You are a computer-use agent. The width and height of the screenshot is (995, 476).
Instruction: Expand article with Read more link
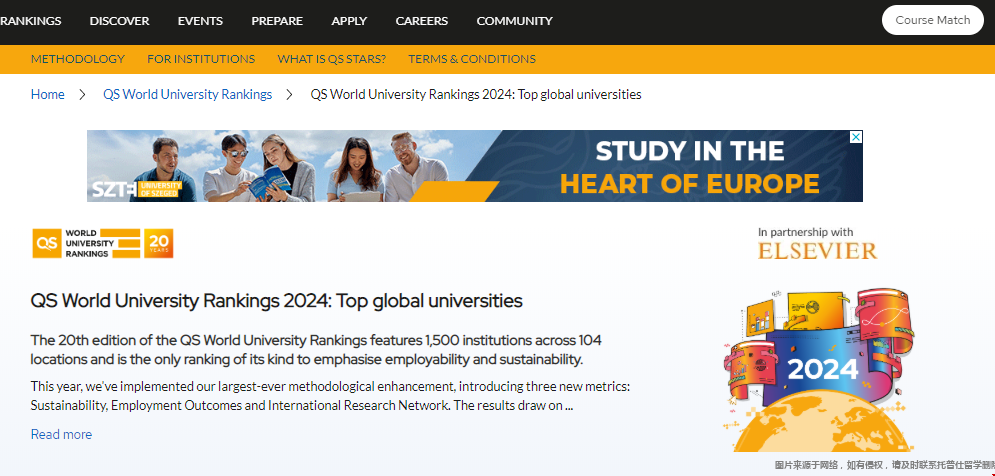coord(62,434)
